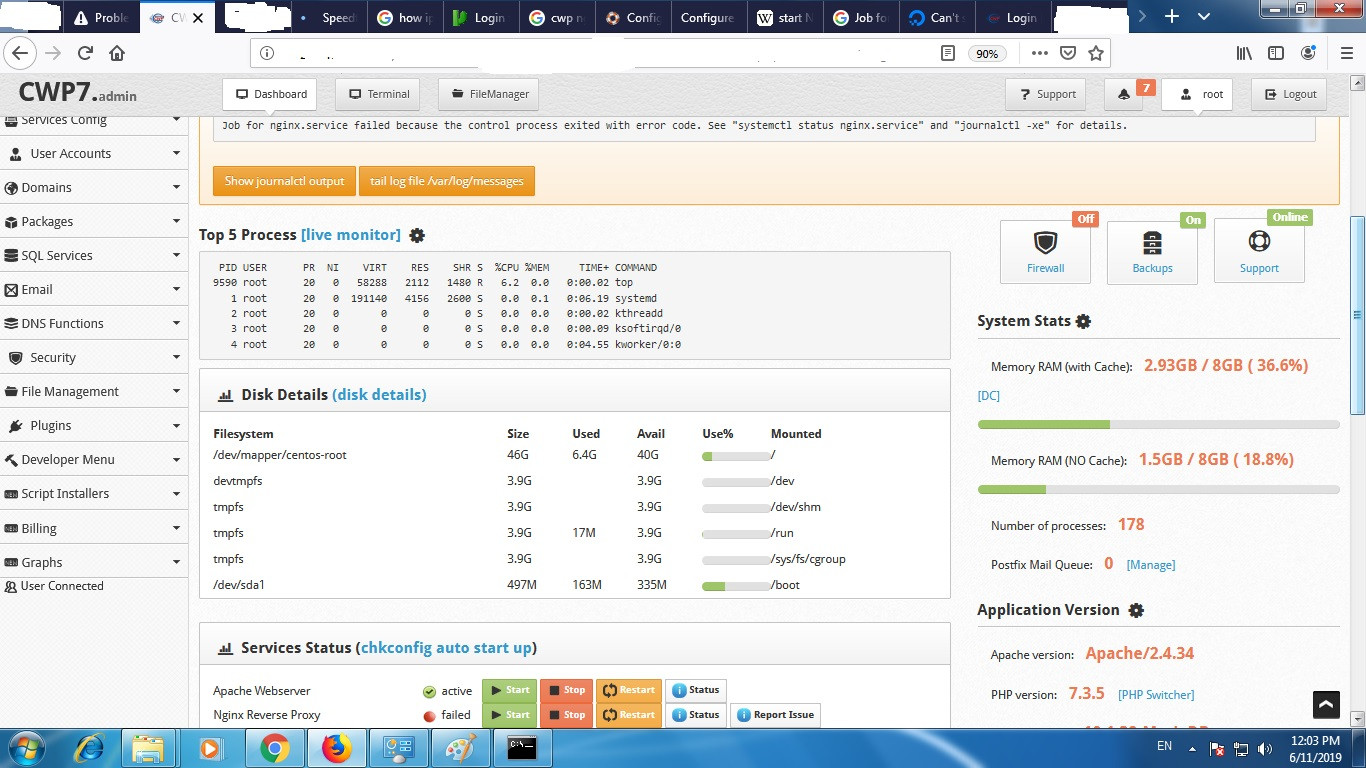The width and height of the screenshot is (1366, 768).
Task: Click Show journalctl output button
Action: (x=284, y=181)
